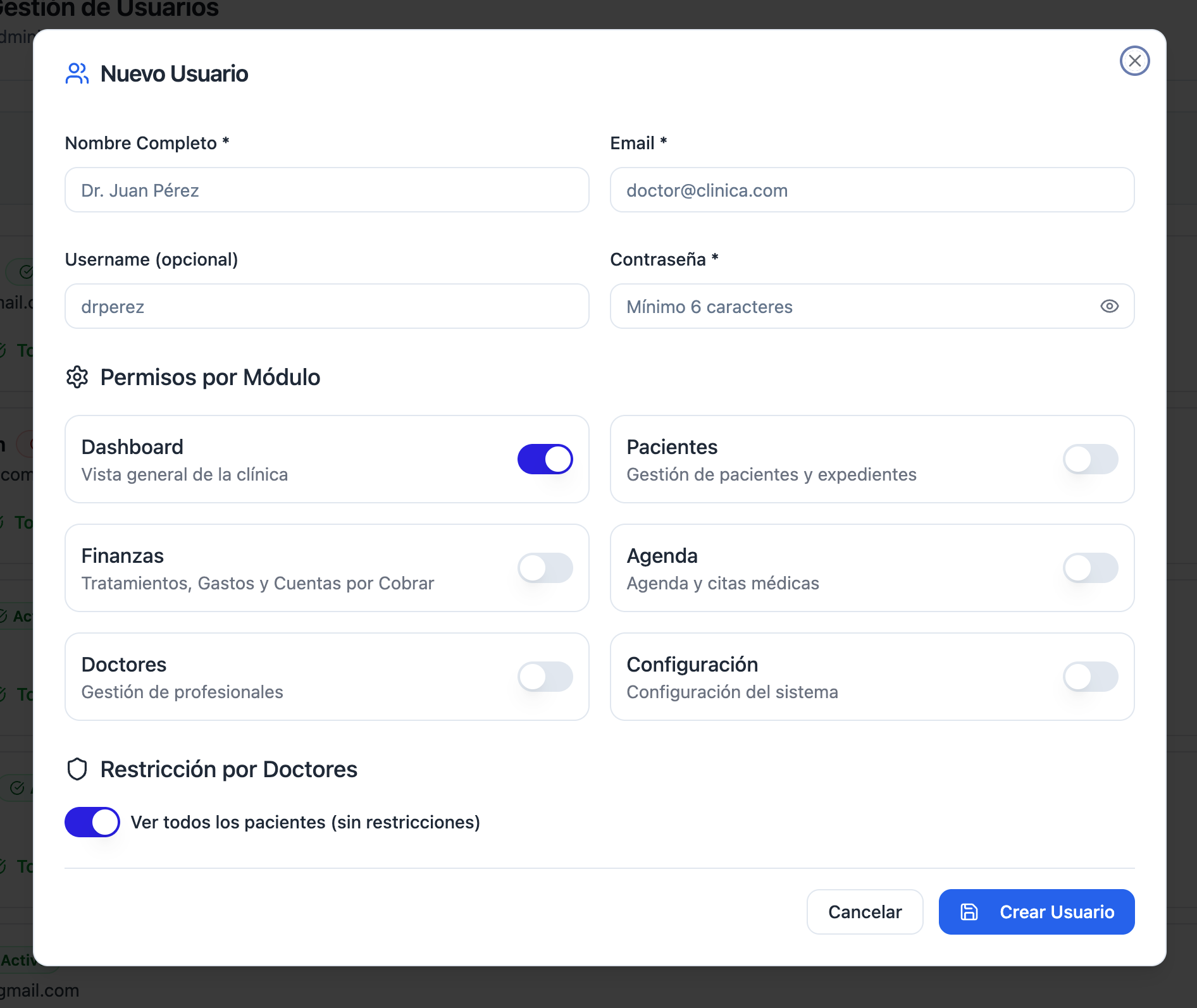
Task: Click into the Email input field
Action: tap(872, 190)
